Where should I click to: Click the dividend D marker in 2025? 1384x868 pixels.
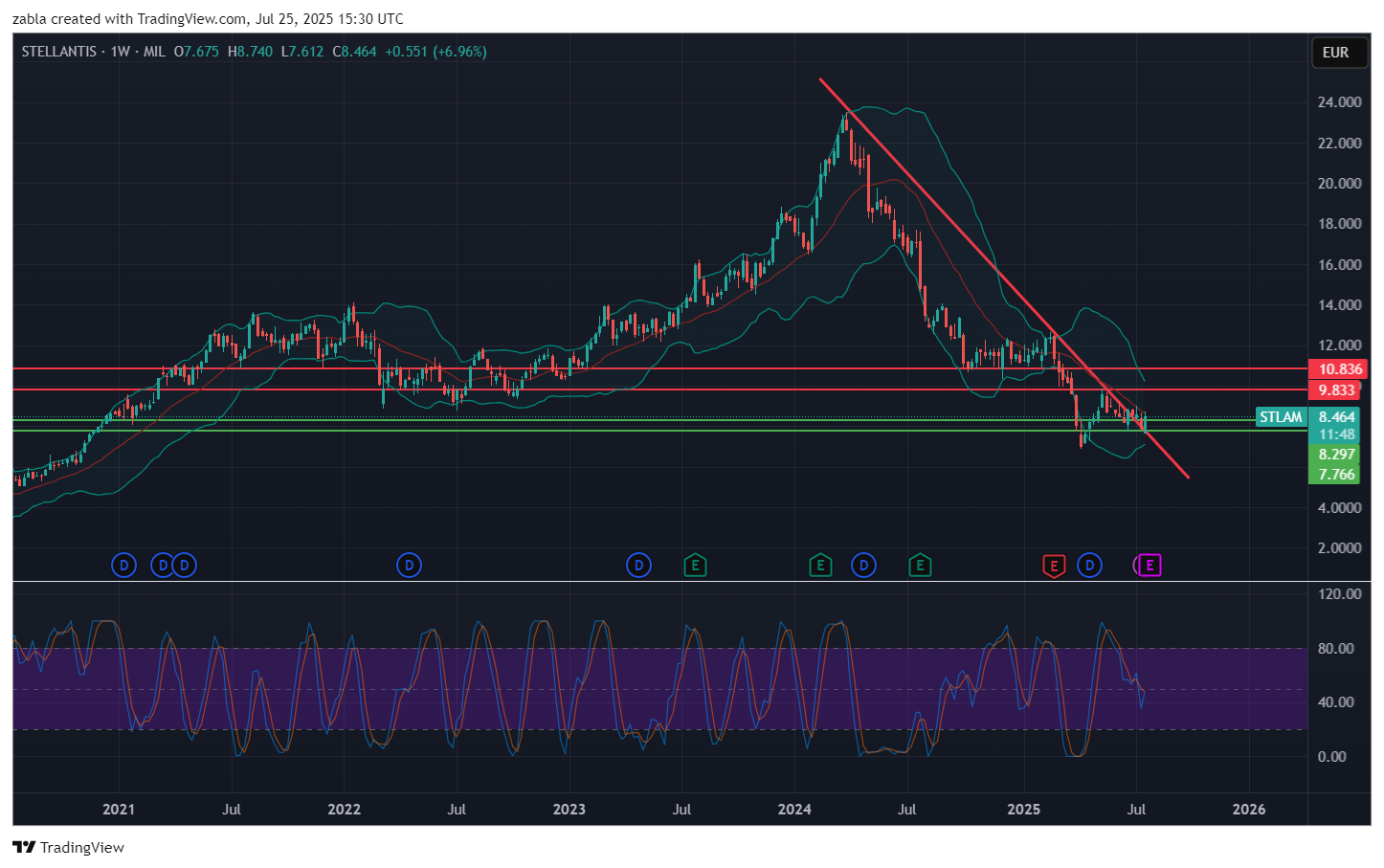1089,566
